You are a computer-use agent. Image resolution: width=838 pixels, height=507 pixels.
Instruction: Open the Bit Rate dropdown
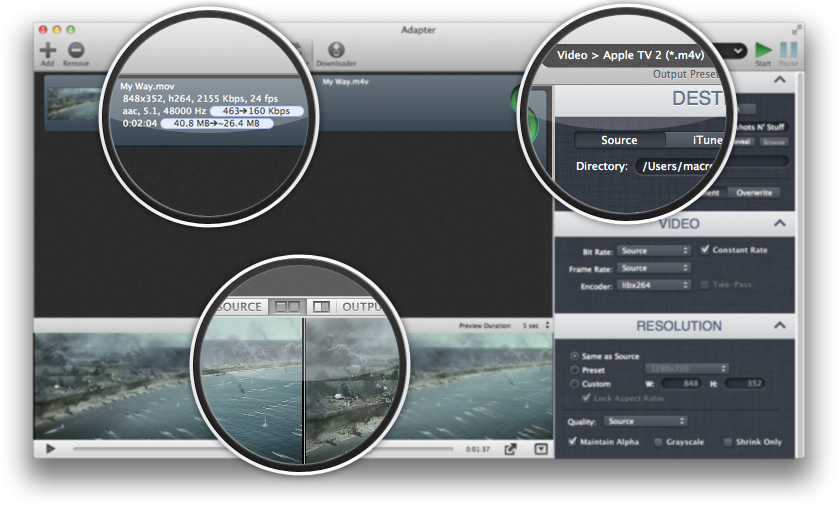[654, 251]
